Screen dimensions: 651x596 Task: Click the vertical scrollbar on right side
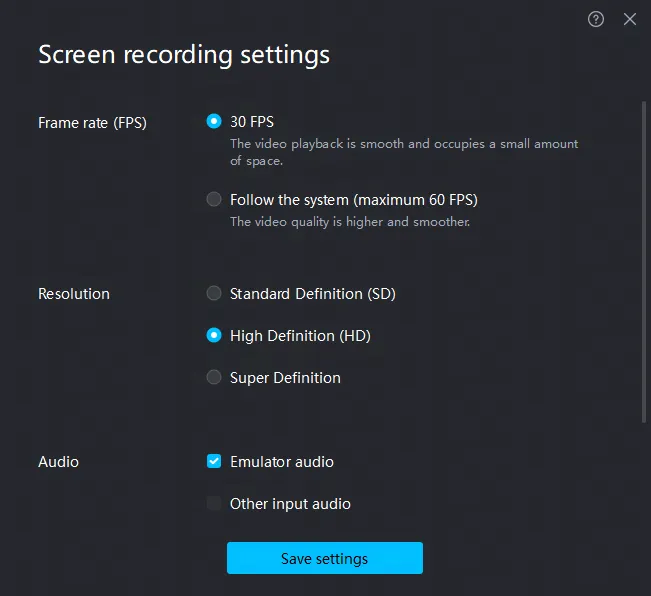(644, 262)
